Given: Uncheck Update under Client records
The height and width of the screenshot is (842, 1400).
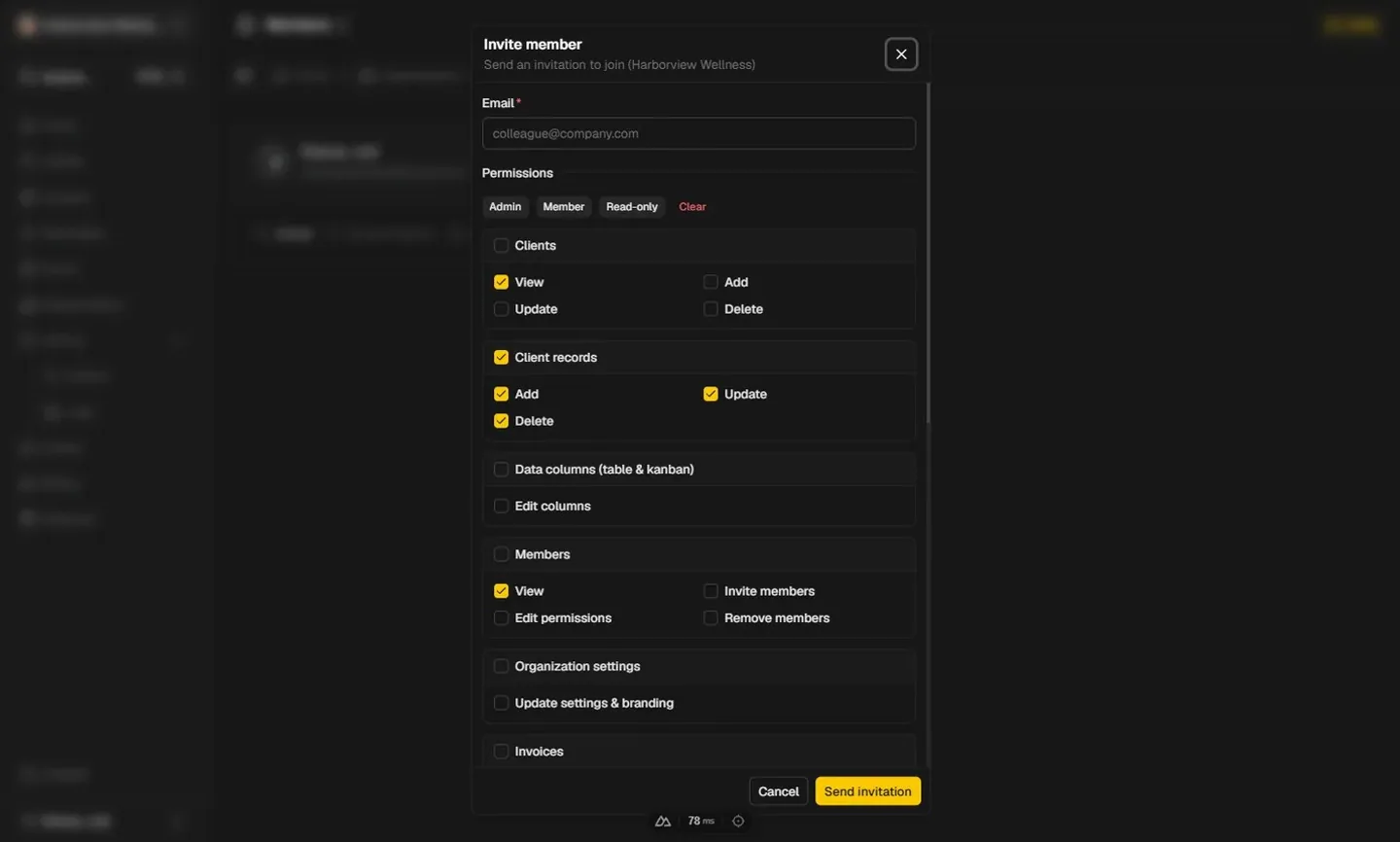Looking at the screenshot, I should [711, 394].
